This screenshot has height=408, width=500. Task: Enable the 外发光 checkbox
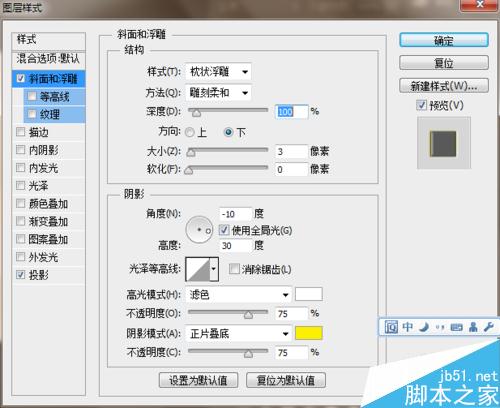[x=21, y=257]
